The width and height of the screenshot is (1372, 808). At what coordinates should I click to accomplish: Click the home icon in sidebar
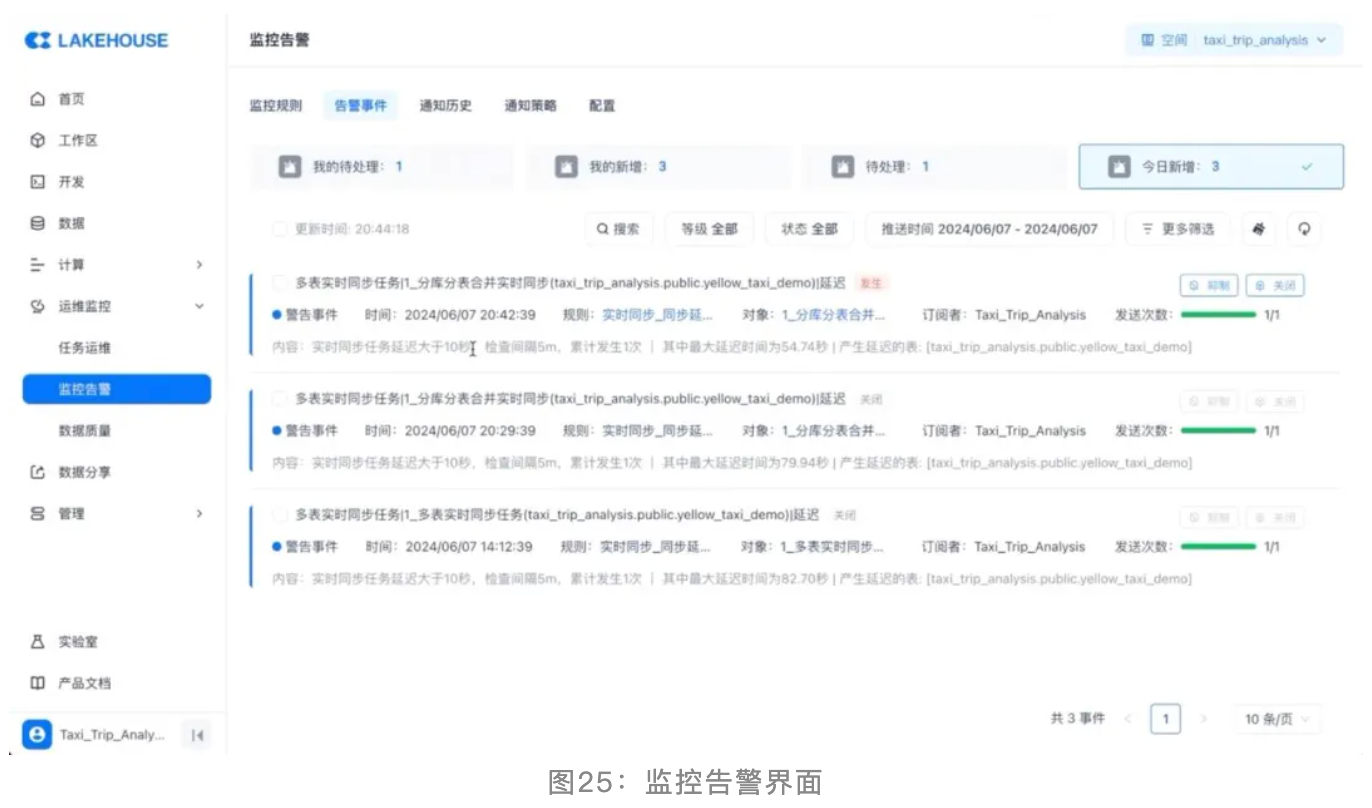click(38, 99)
